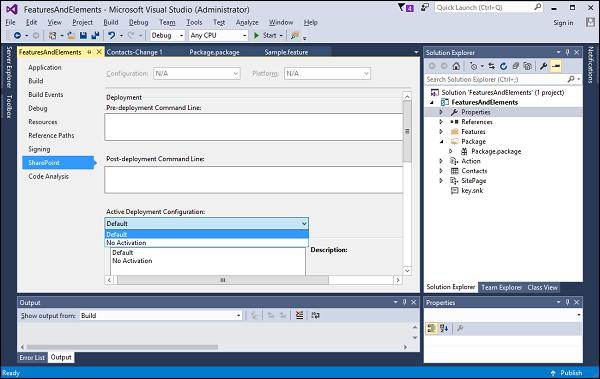
Task: Select Code Analysis properties page
Action: [49, 176]
